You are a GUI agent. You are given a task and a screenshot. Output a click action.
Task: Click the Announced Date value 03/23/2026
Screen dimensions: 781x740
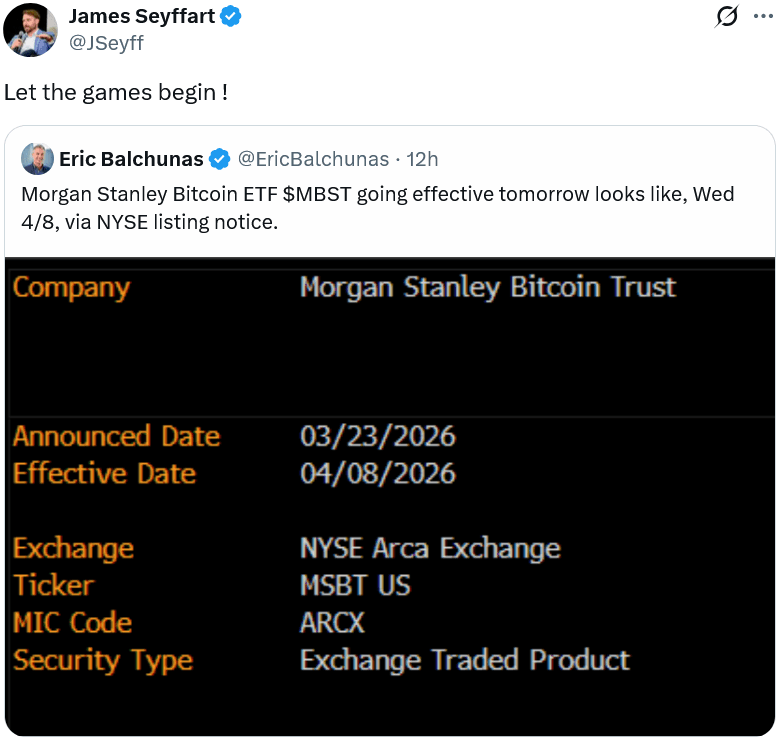click(377, 436)
